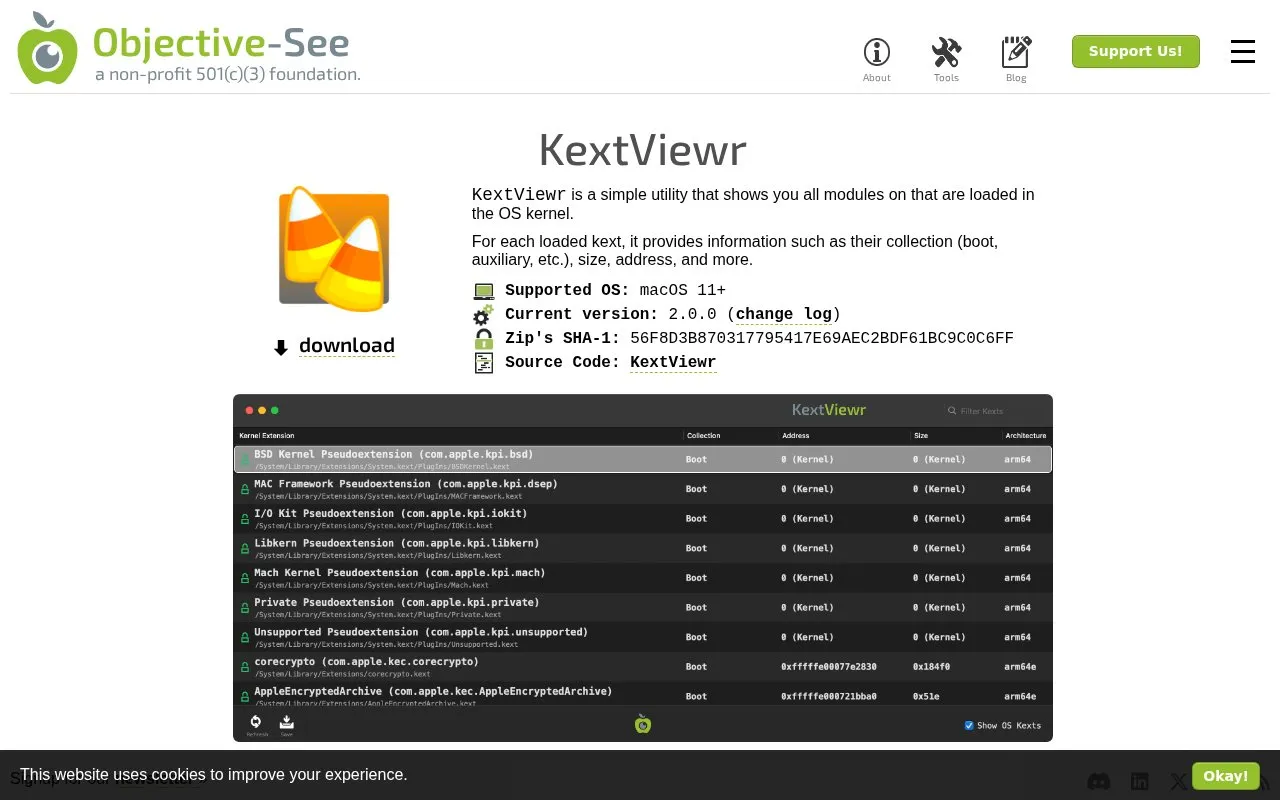Click the Architecture column header in screenshot
Screen dimensions: 1280x800
[1026, 436]
